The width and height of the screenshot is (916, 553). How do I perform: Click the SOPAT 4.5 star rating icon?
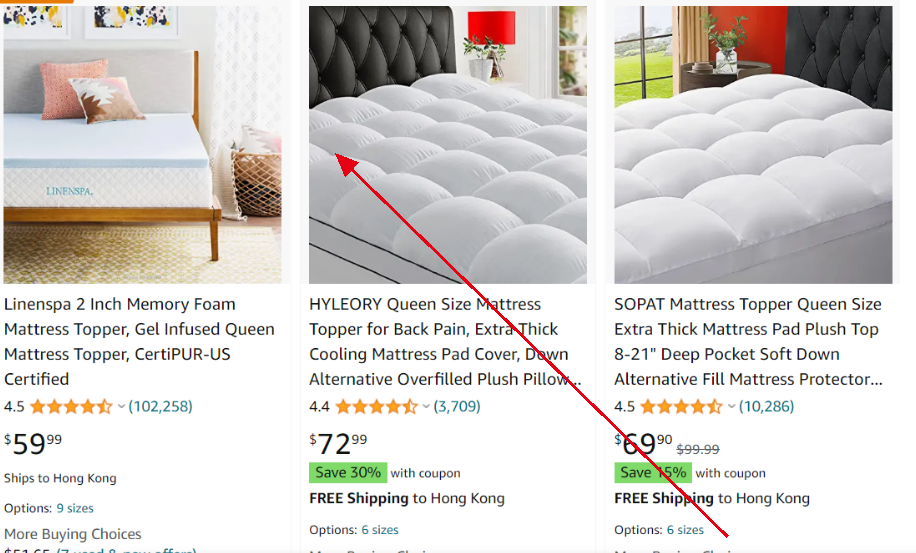pos(681,406)
